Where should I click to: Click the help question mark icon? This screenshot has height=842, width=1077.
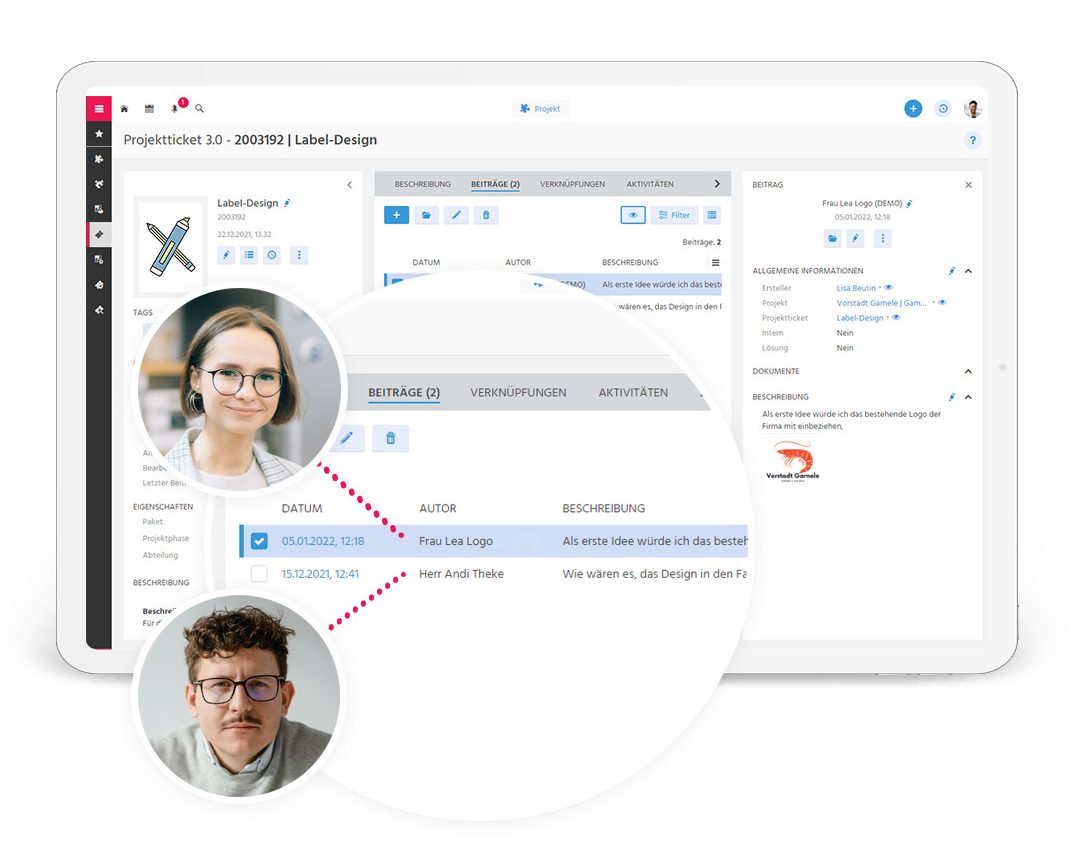(x=972, y=141)
